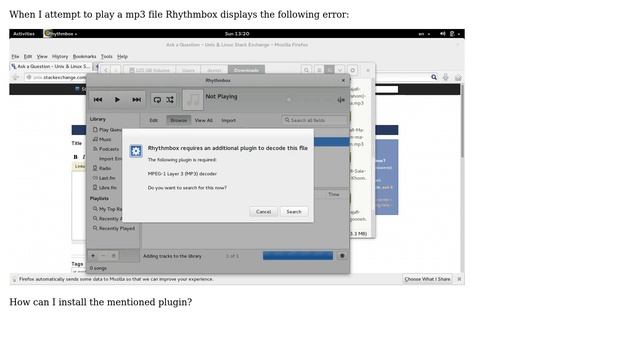Toggle the Shuffle icon in Rhythmbox
Viewport: 640px width, 360px height.
(170, 100)
